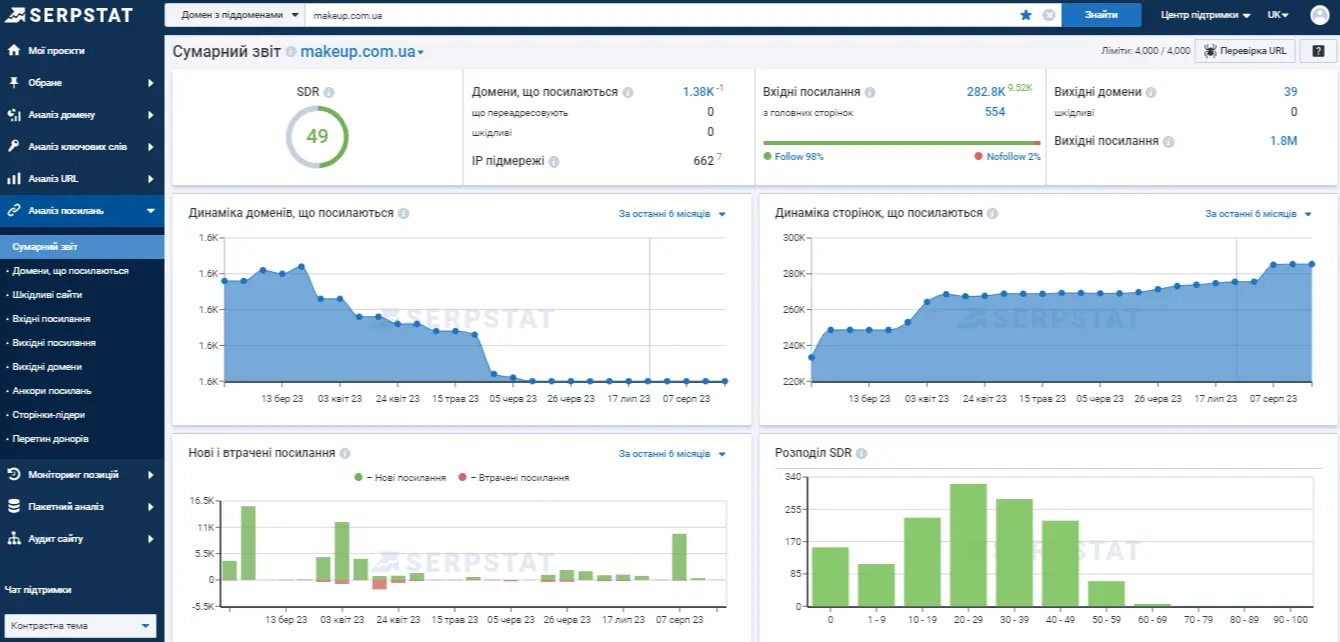Click the Аудит сайту sidebar icon
Screen dimensions: 1340x642
coord(13,538)
